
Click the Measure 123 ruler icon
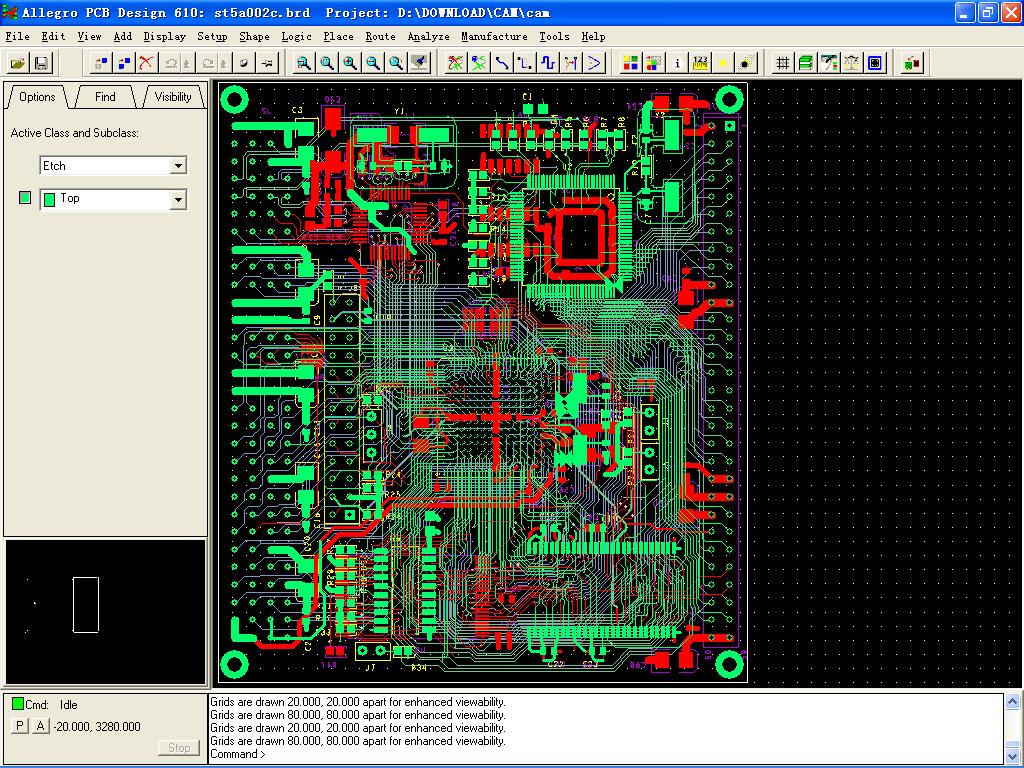(700, 63)
